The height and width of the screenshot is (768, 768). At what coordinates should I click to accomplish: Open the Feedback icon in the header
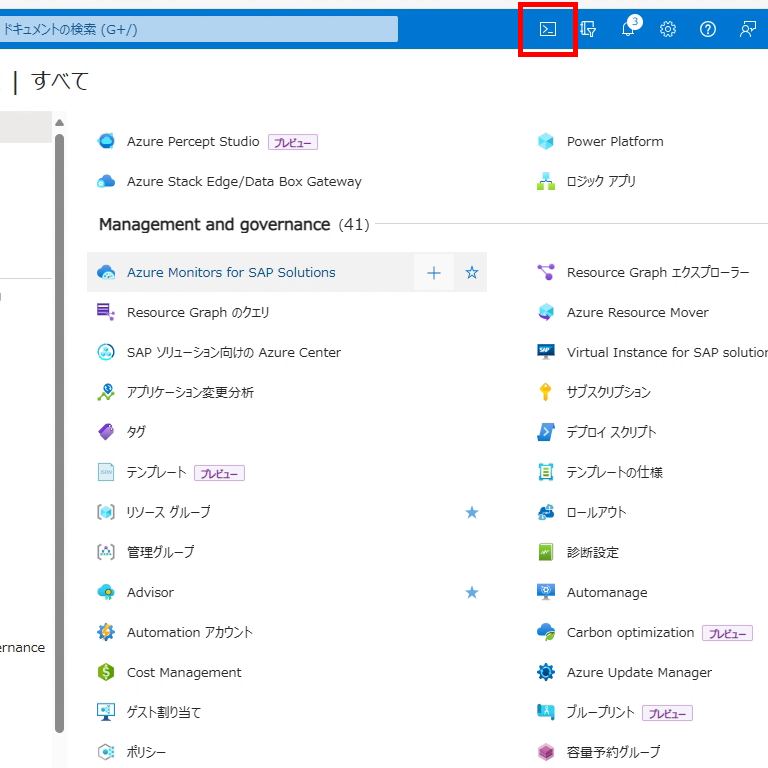click(x=747, y=29)
